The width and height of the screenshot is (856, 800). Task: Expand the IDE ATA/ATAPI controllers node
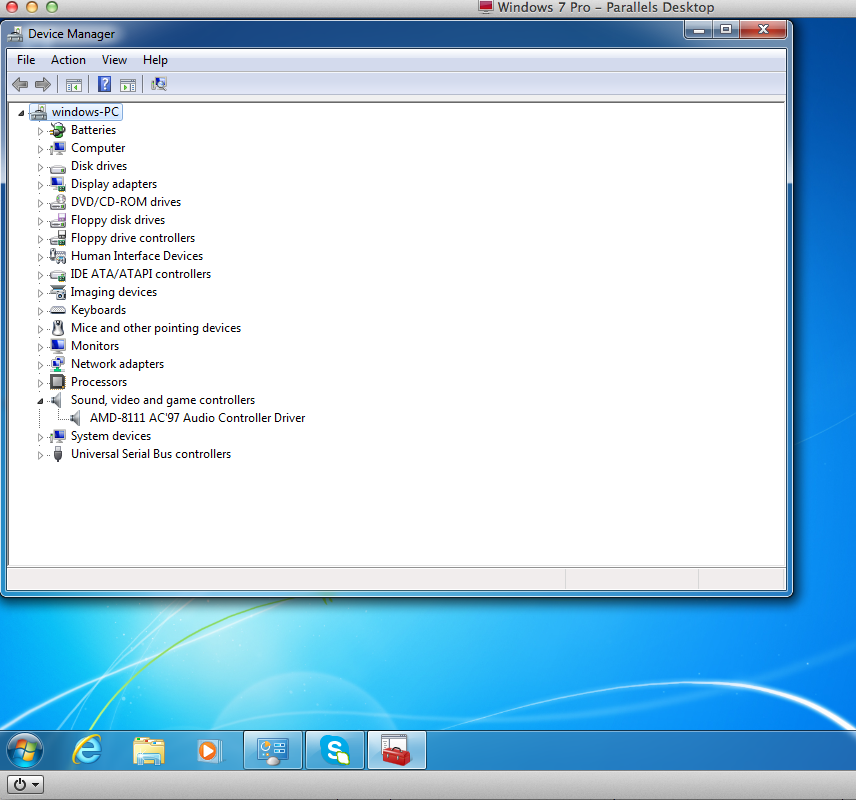point(40,275)
